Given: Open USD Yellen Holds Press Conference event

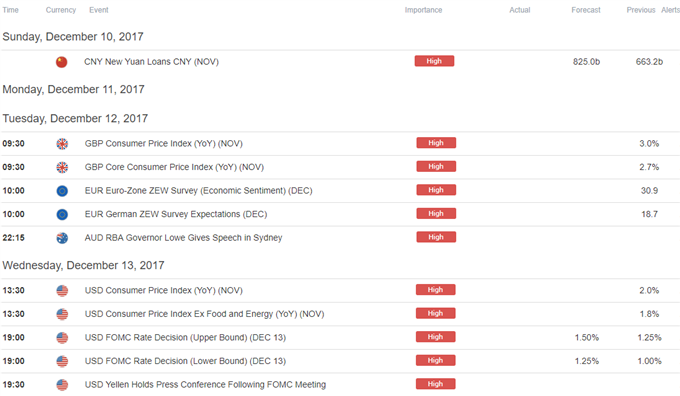Looking at the screenshot, I should (x=205, y=384).
